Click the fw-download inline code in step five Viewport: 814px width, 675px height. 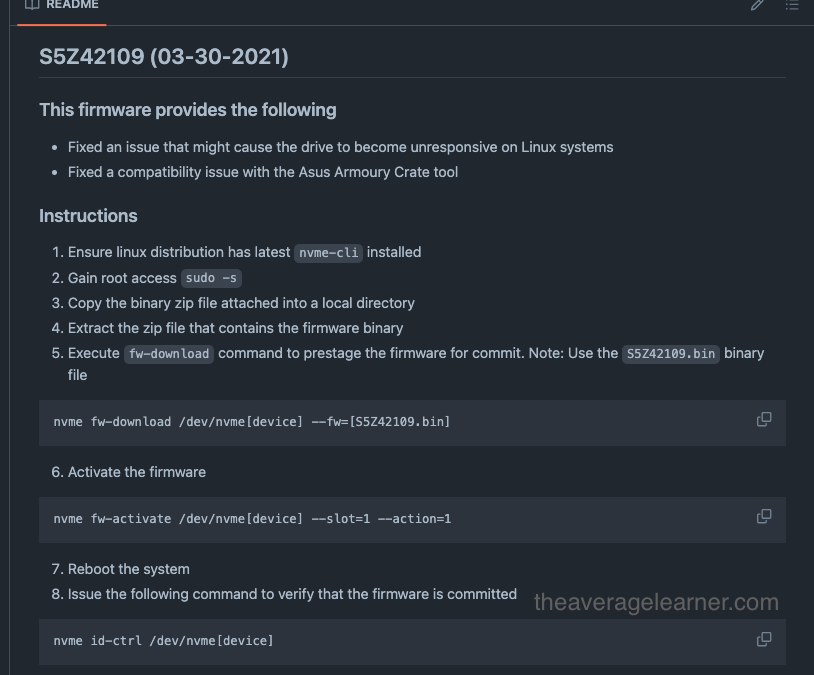pos(169,353)
